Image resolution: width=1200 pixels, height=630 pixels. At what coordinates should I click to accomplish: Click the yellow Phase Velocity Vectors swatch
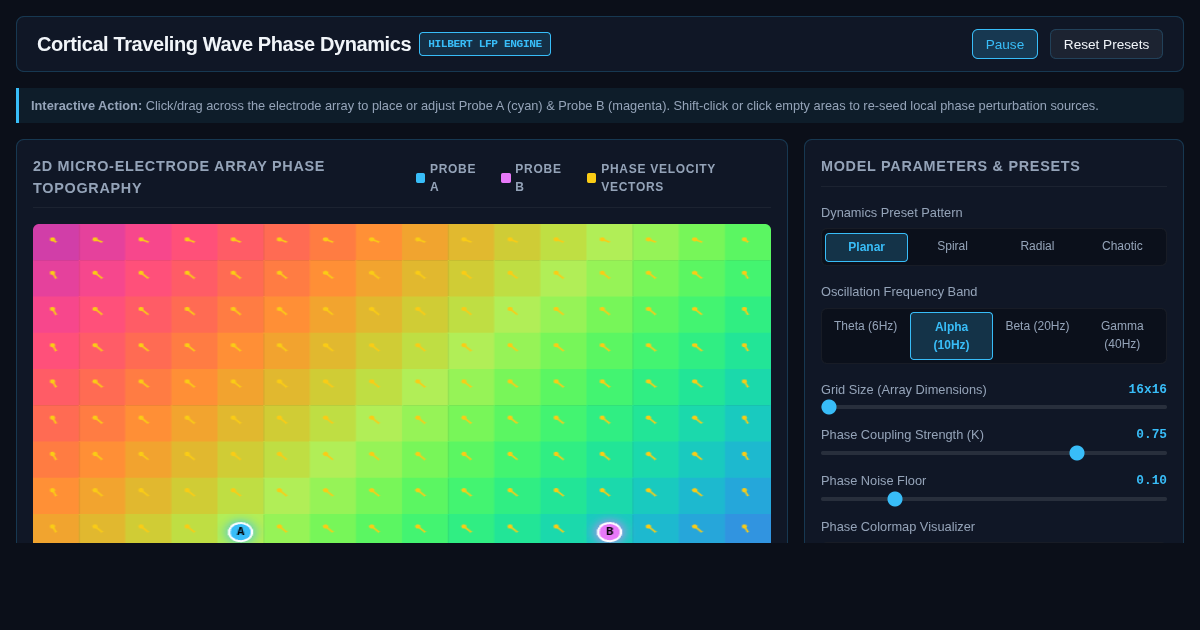pyautogui.click(x=591, y=178)
